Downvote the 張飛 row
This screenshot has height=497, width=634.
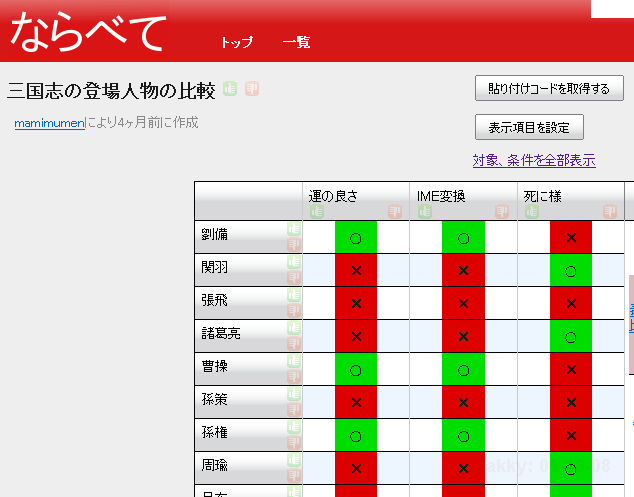click(294, 311)
